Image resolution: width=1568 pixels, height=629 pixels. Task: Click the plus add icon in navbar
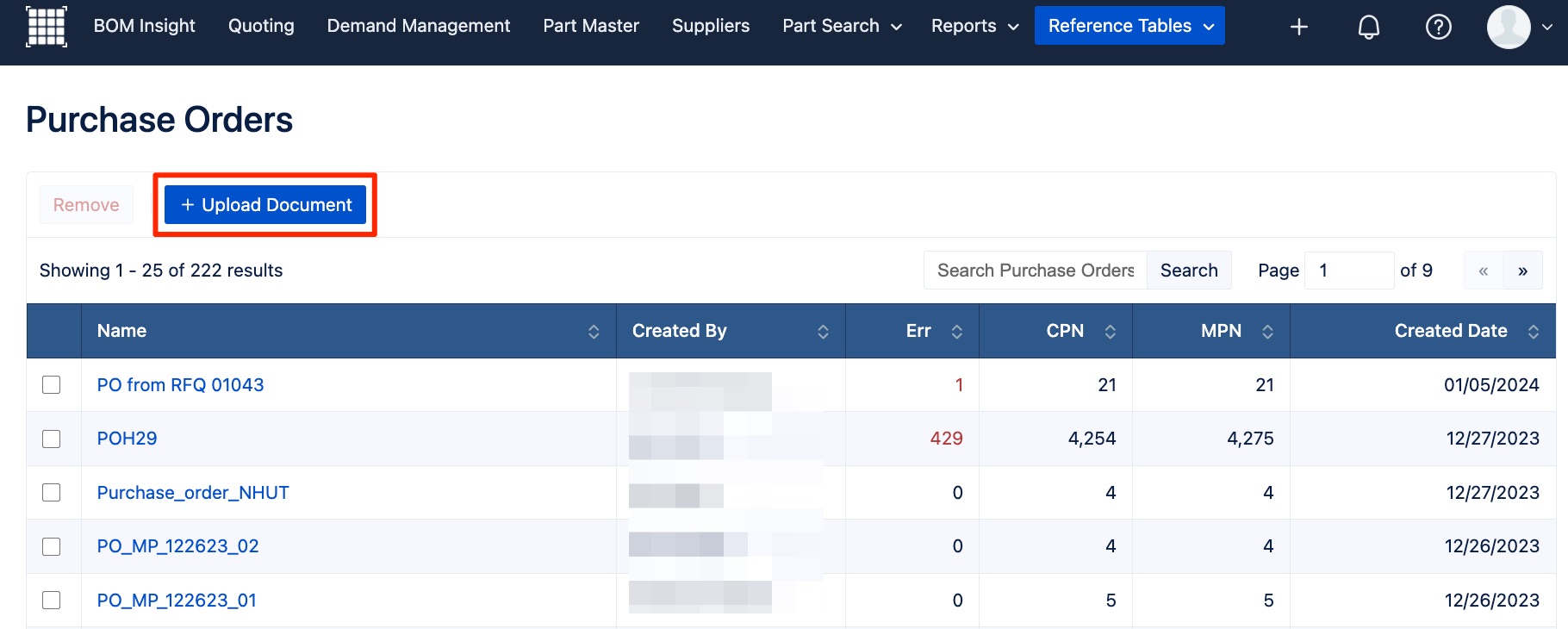[1299, 27]
